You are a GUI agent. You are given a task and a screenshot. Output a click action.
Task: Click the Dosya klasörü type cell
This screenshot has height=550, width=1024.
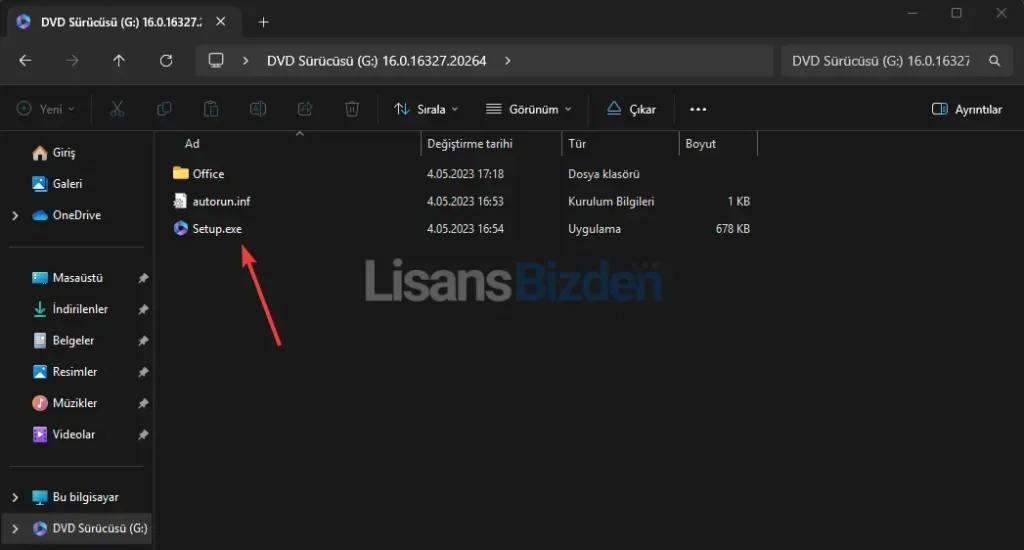click(603, 174)
